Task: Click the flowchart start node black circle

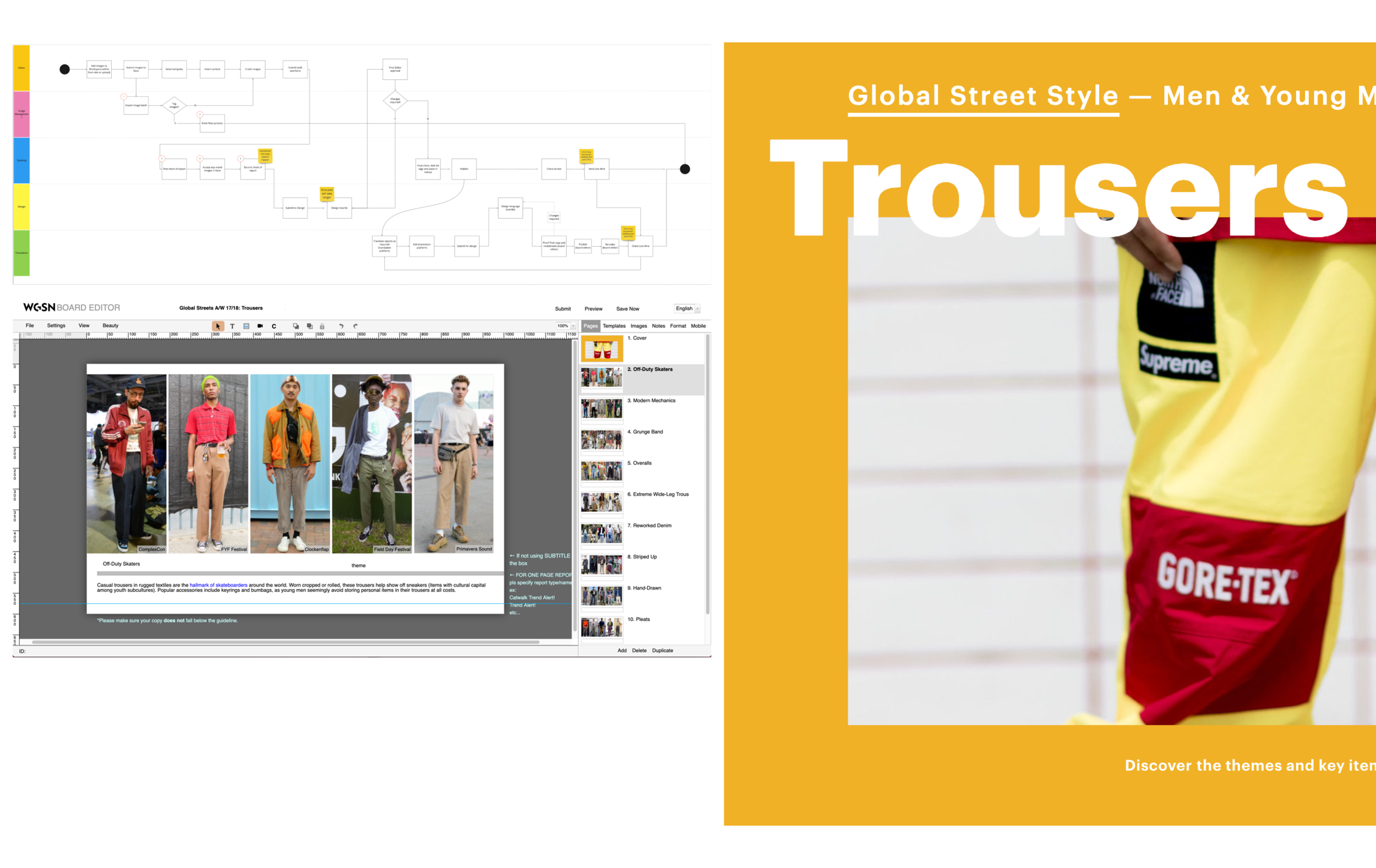Action: point(64,69)
